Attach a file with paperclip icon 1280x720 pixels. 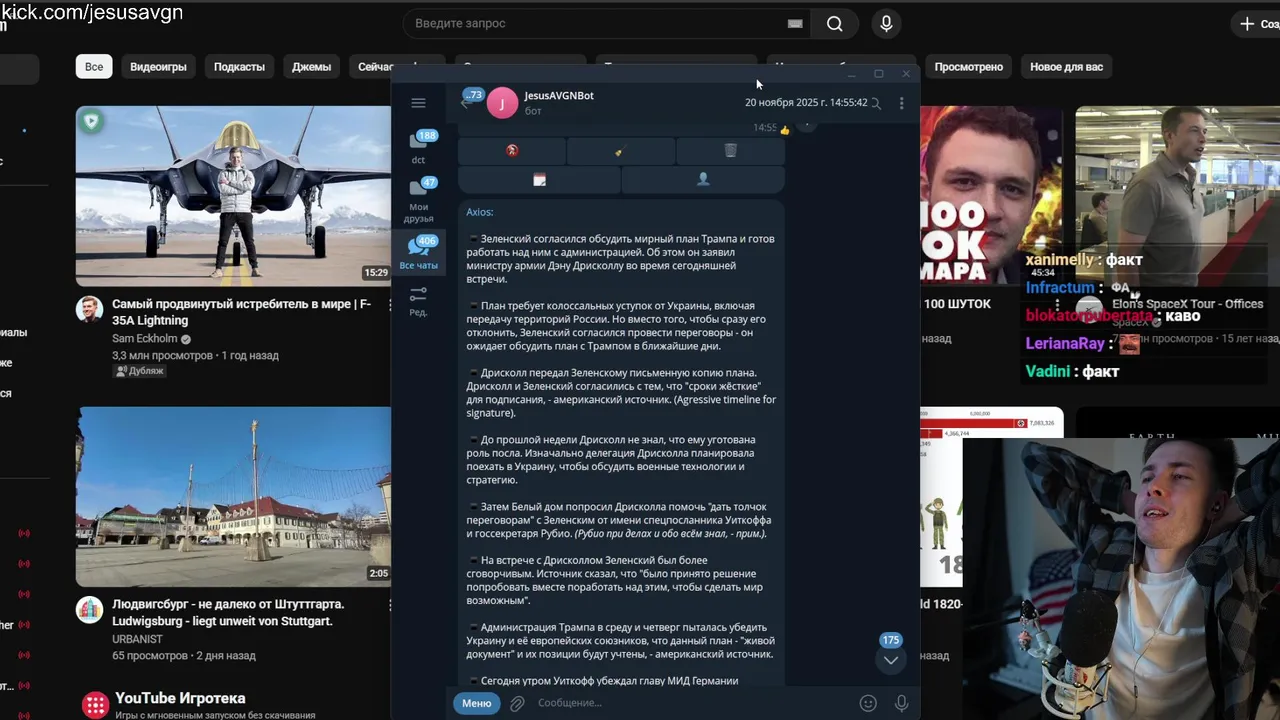[x=517, y=703]
